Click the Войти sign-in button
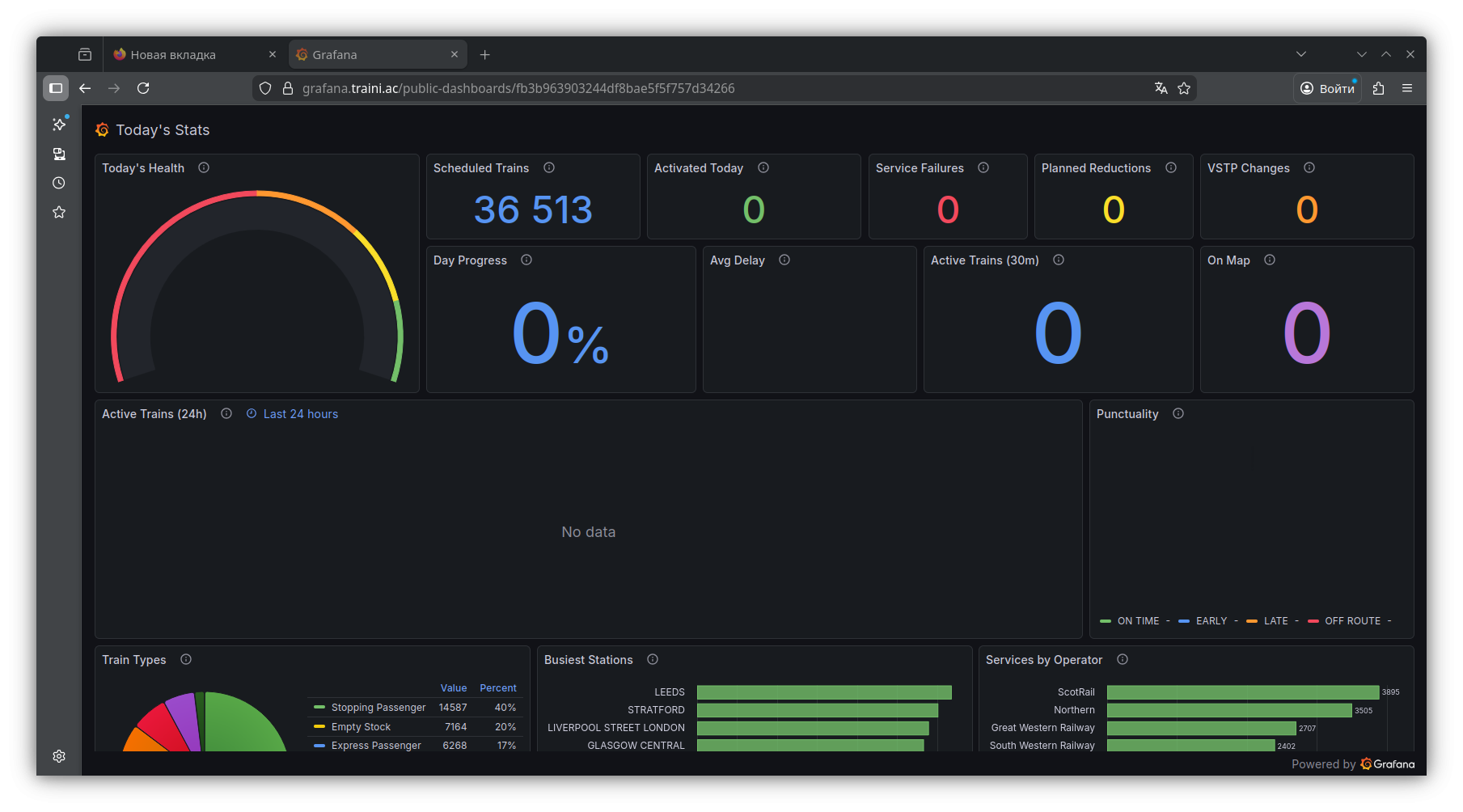1463x812 pixels. (x=1327, y=89)
